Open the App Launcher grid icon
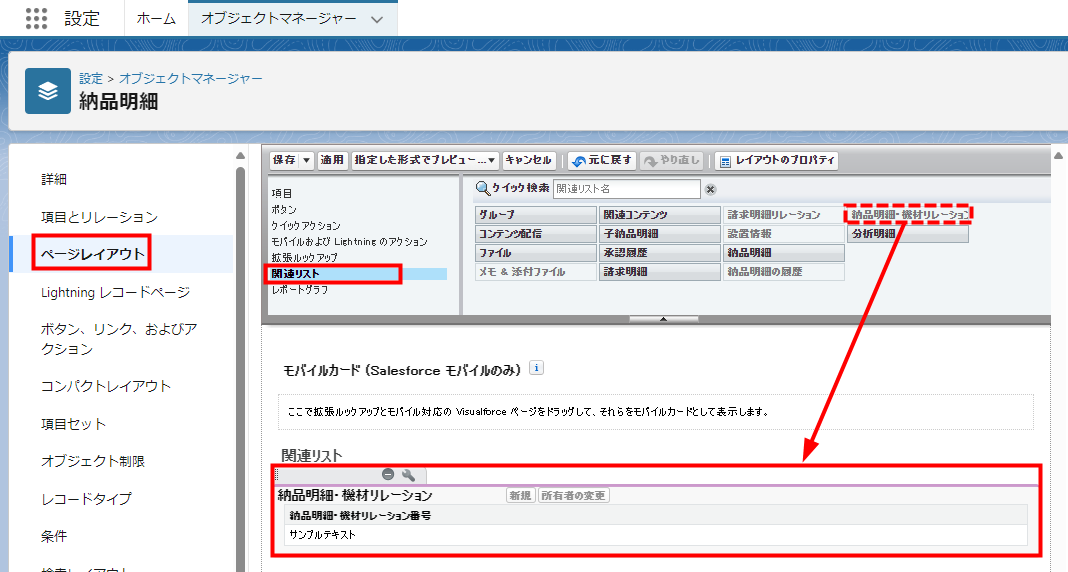 coord(36,18)
